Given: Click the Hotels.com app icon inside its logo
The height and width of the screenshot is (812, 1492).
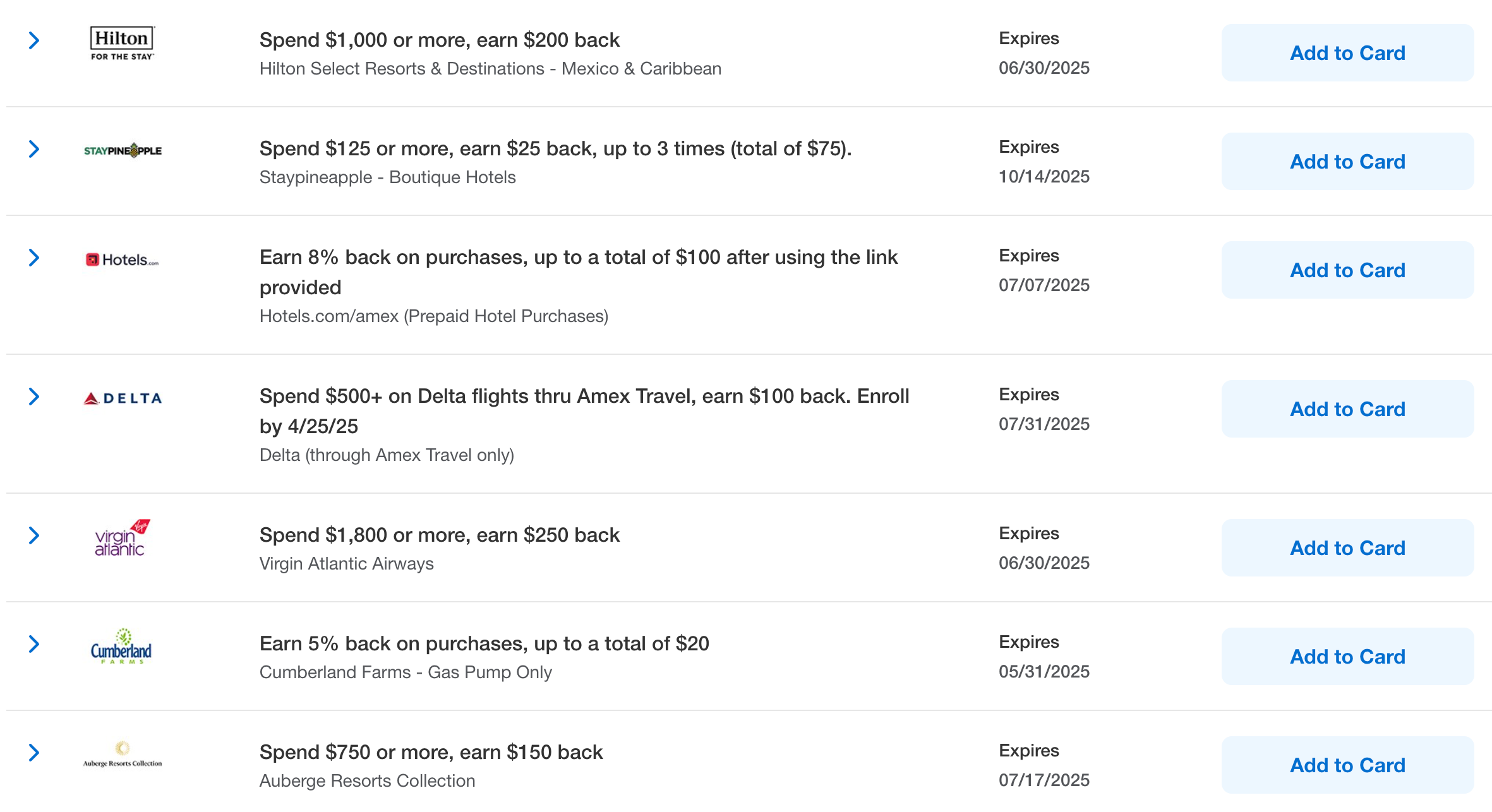Looking at the screenshot, I should (93, 258).
